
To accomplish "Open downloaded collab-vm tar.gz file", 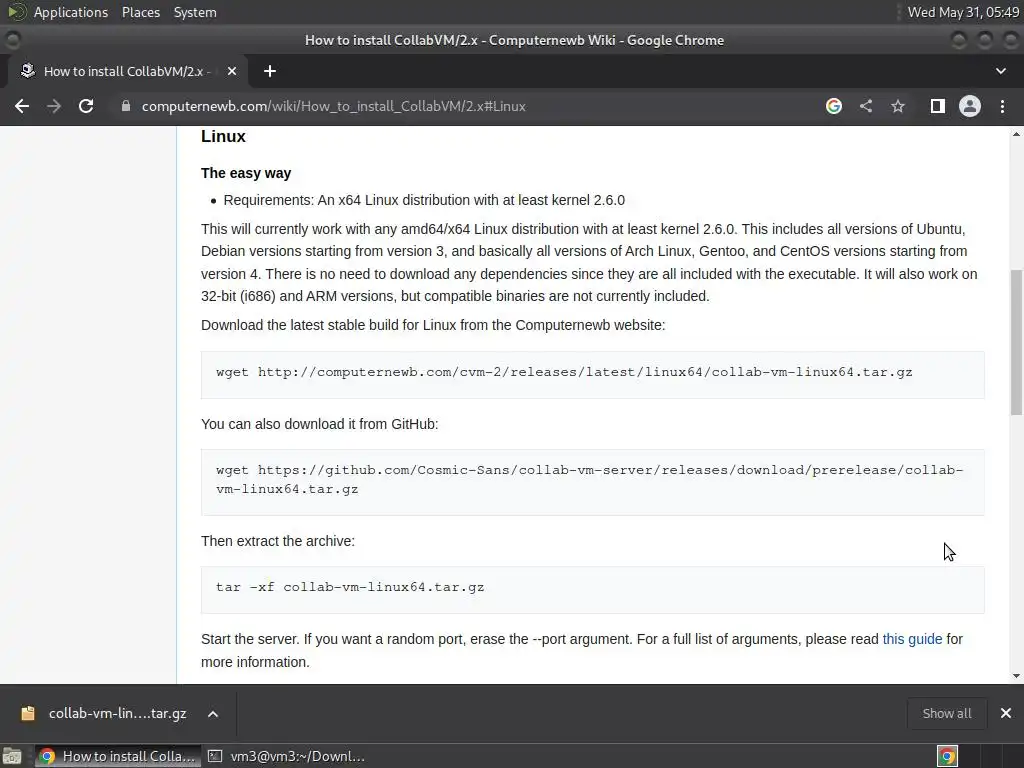I will (104, 714).
